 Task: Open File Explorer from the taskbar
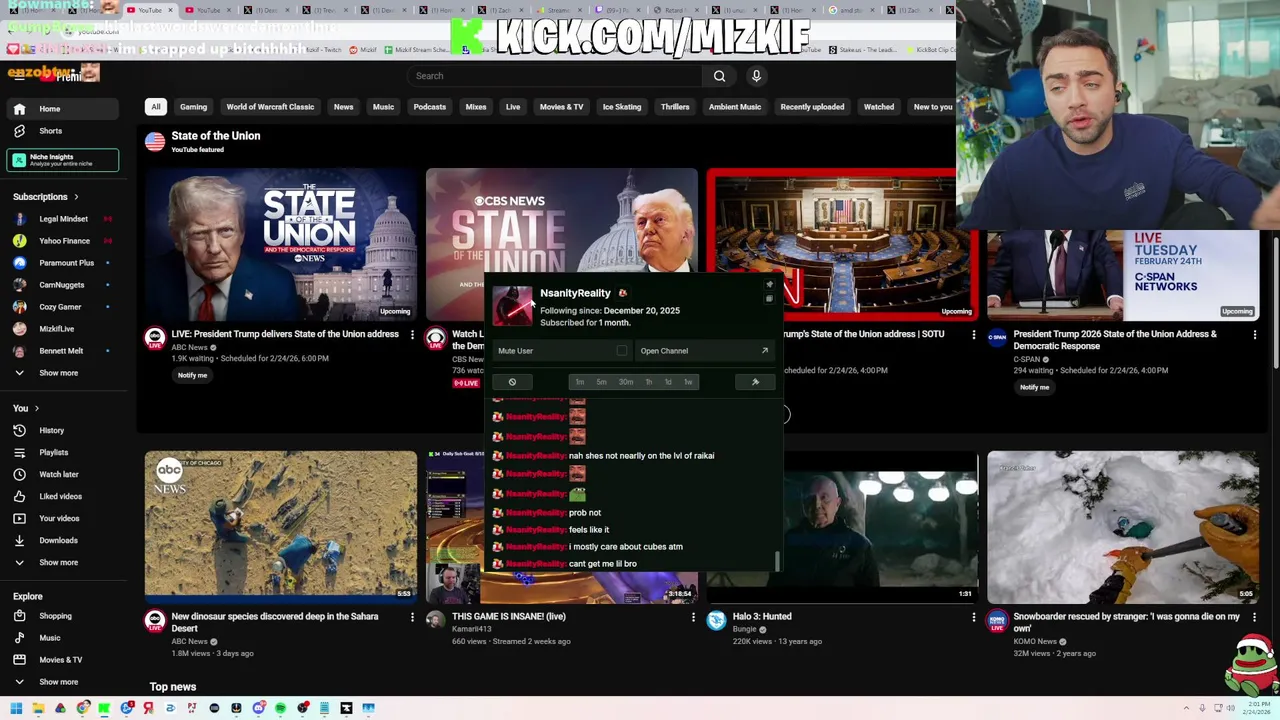coord(38,709)
